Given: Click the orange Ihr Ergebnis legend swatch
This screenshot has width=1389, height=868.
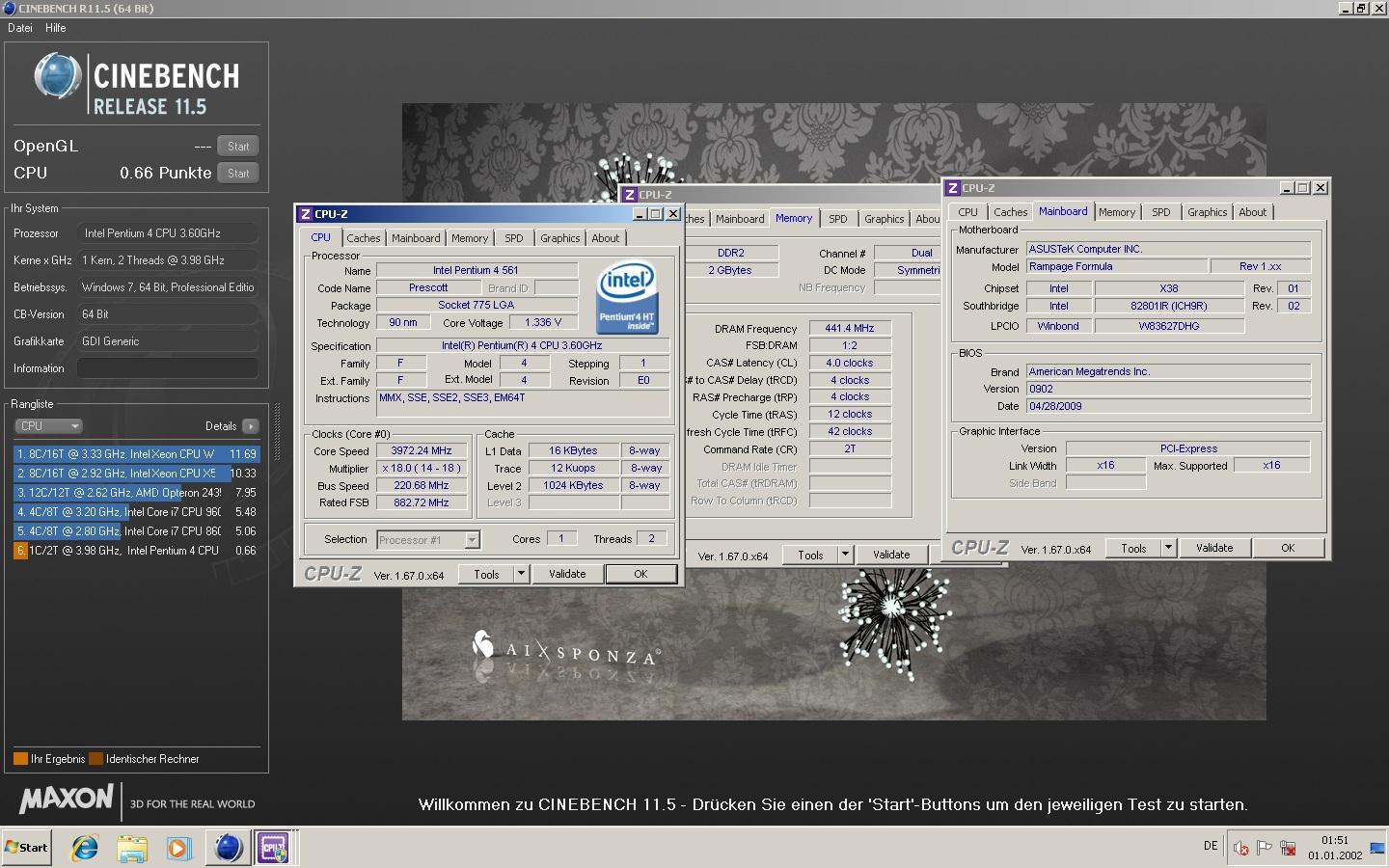Looking at the screenshot, I should click(x=20, y=759).
